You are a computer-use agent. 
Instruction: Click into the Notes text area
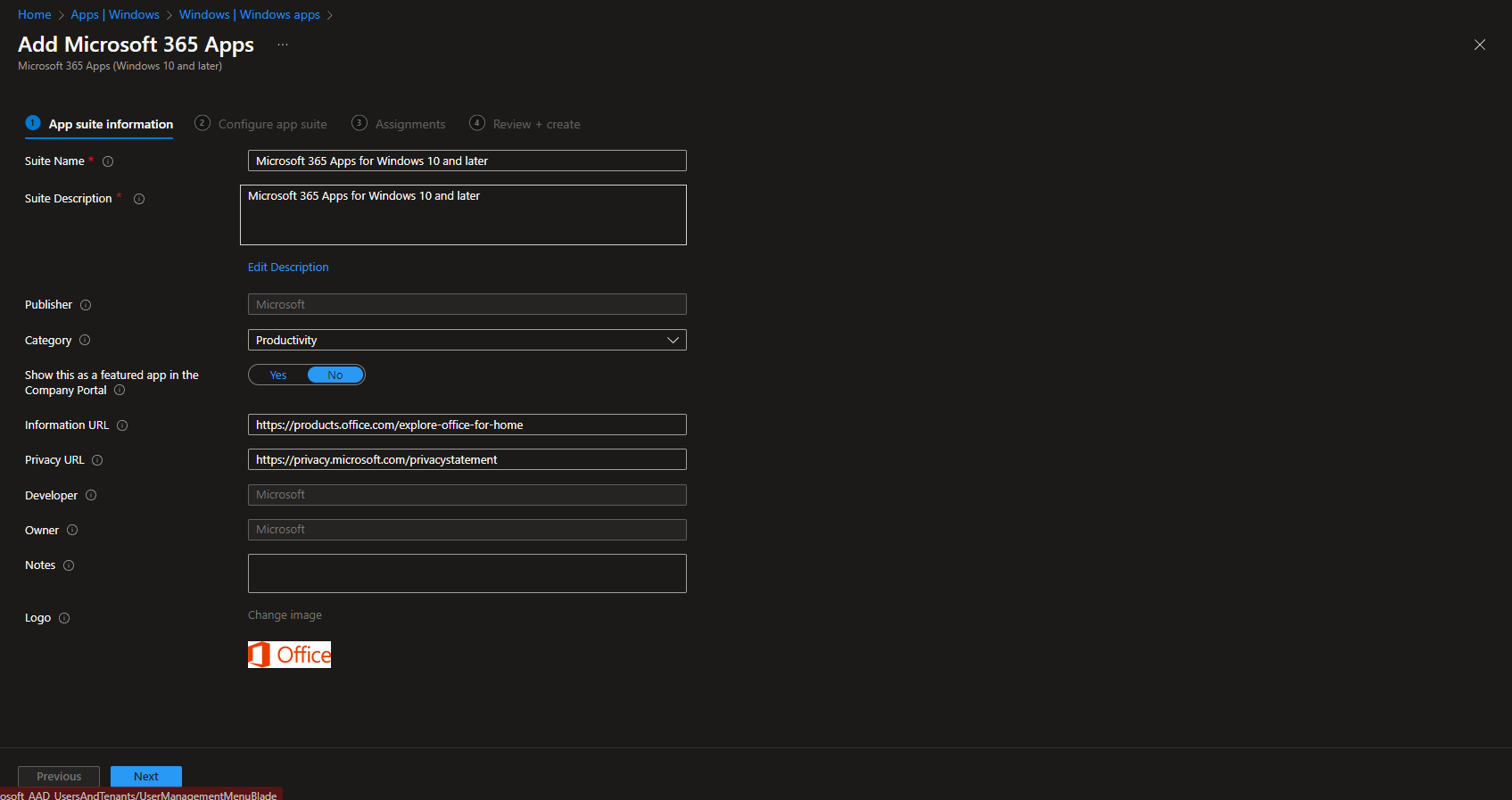[467, 573]
